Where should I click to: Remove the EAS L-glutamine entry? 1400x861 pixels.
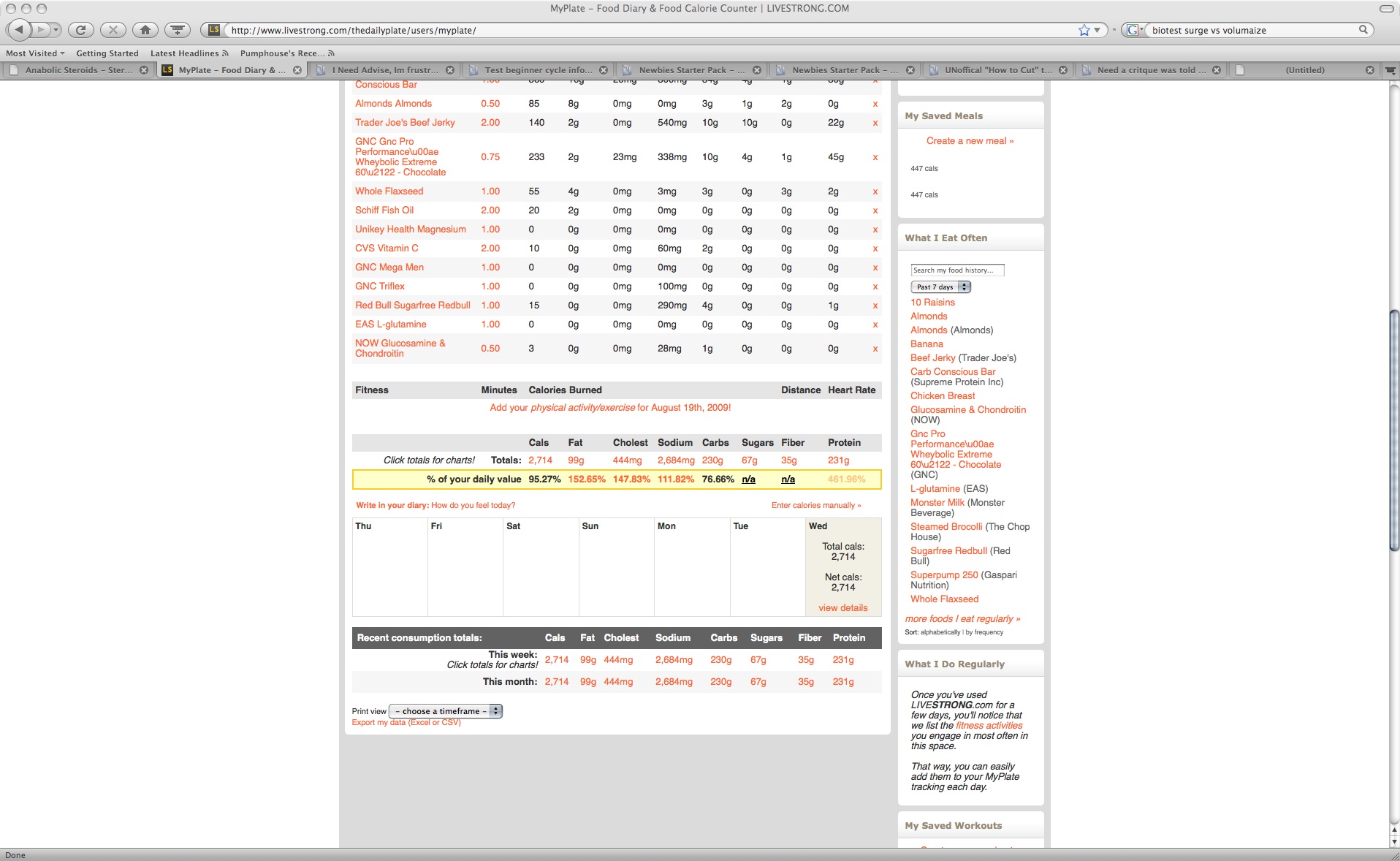(x=875, y=325)
